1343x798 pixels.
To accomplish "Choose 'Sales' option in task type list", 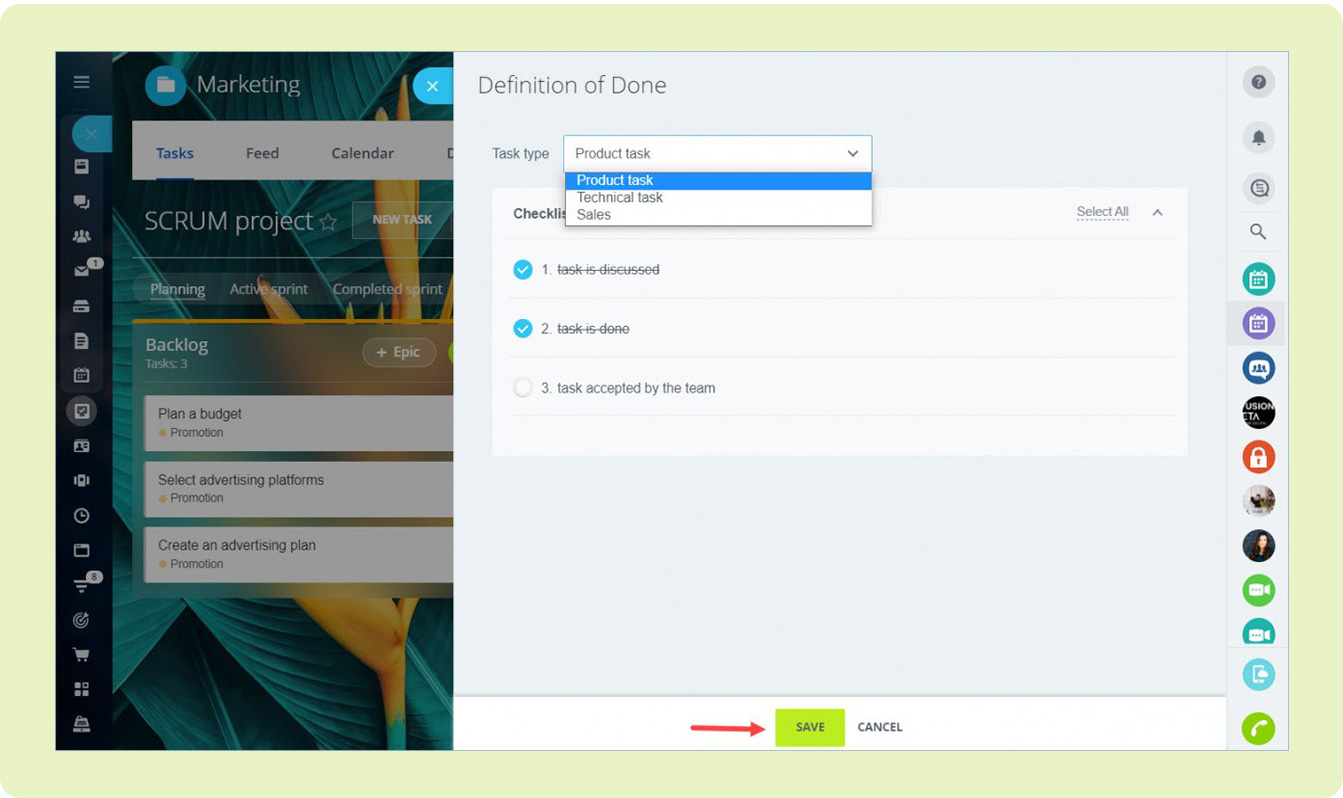I will tap(594, 215).
